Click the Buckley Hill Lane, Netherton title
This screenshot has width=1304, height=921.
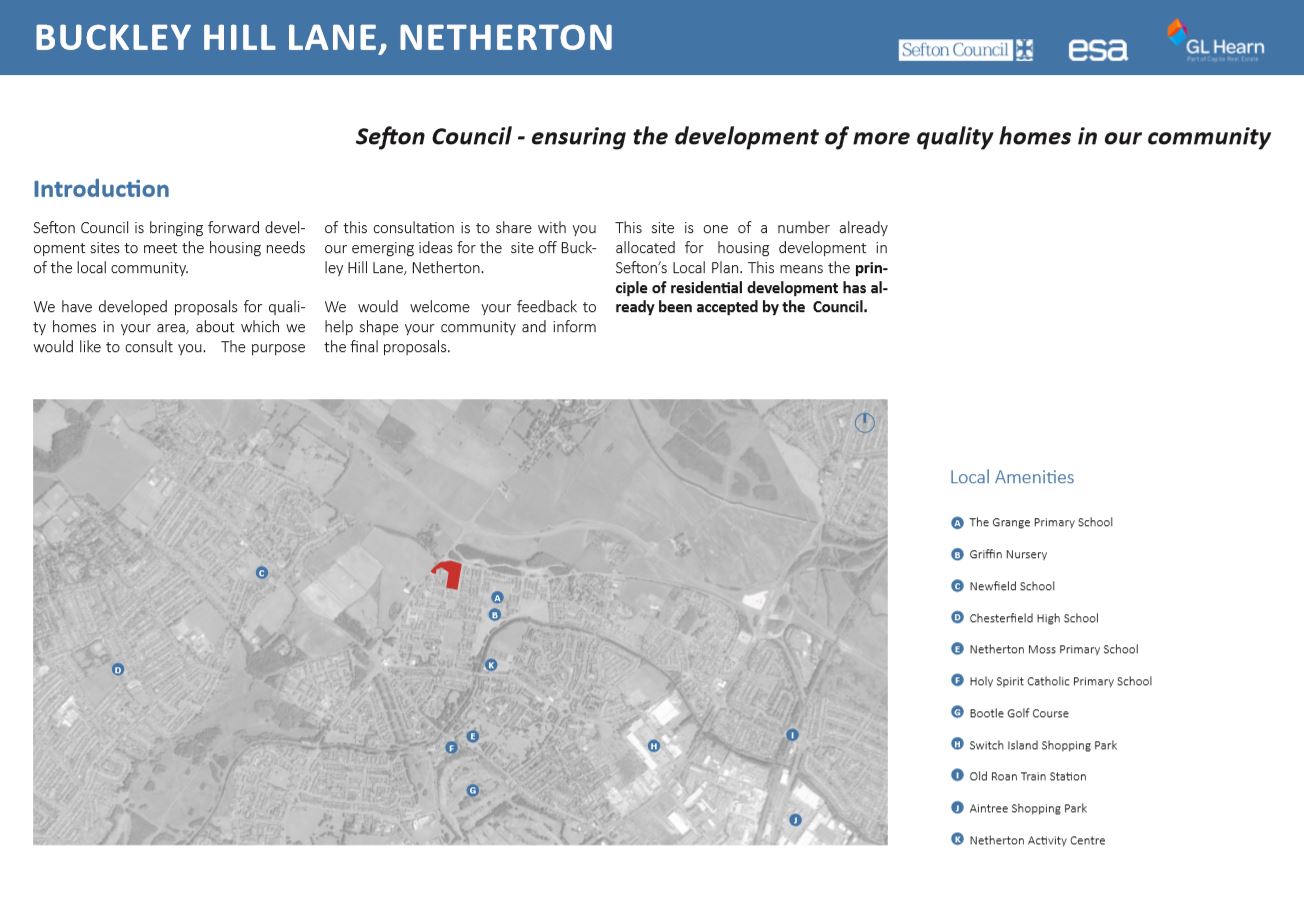pyautogui.click(x=324, y=37)
